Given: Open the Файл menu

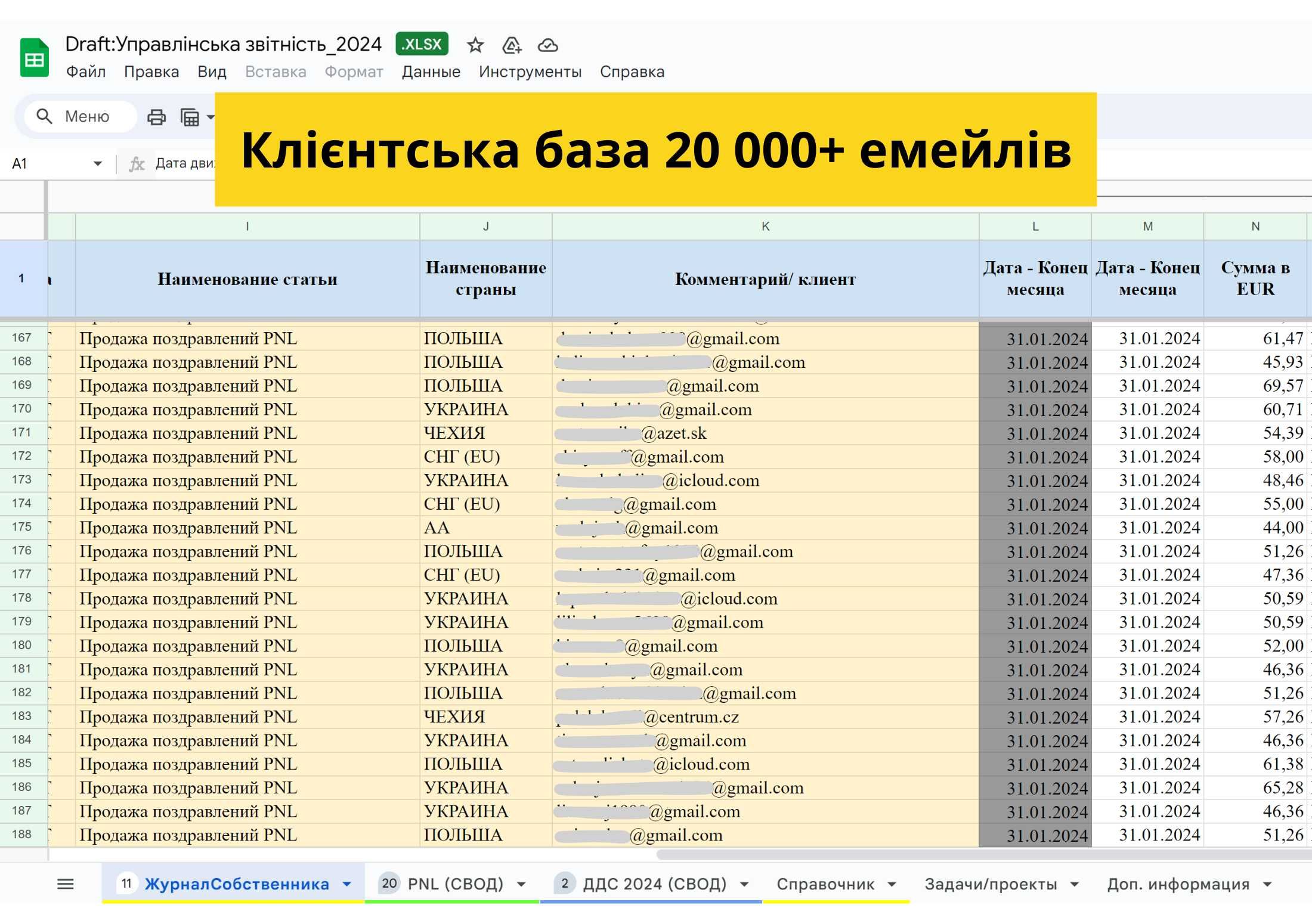Looking at the screenshot, I should [86, 72].
